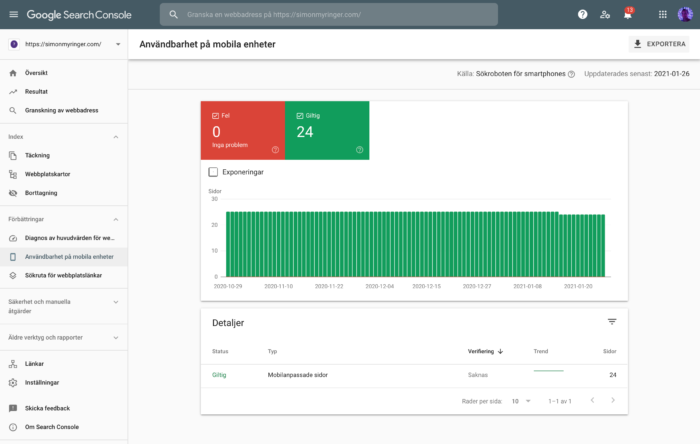Click the Sökruta för webbplatslänkar layers icon
Viewport: 700px width, 444px height.
tap(13, 275)
